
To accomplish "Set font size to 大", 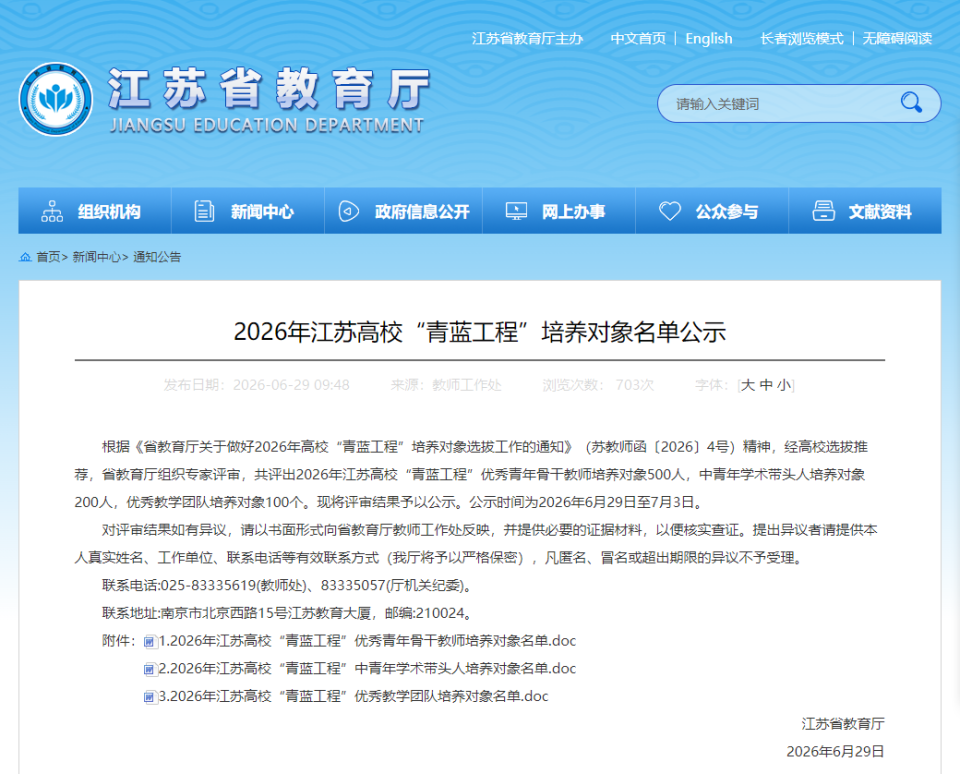I will coord(748,385).
